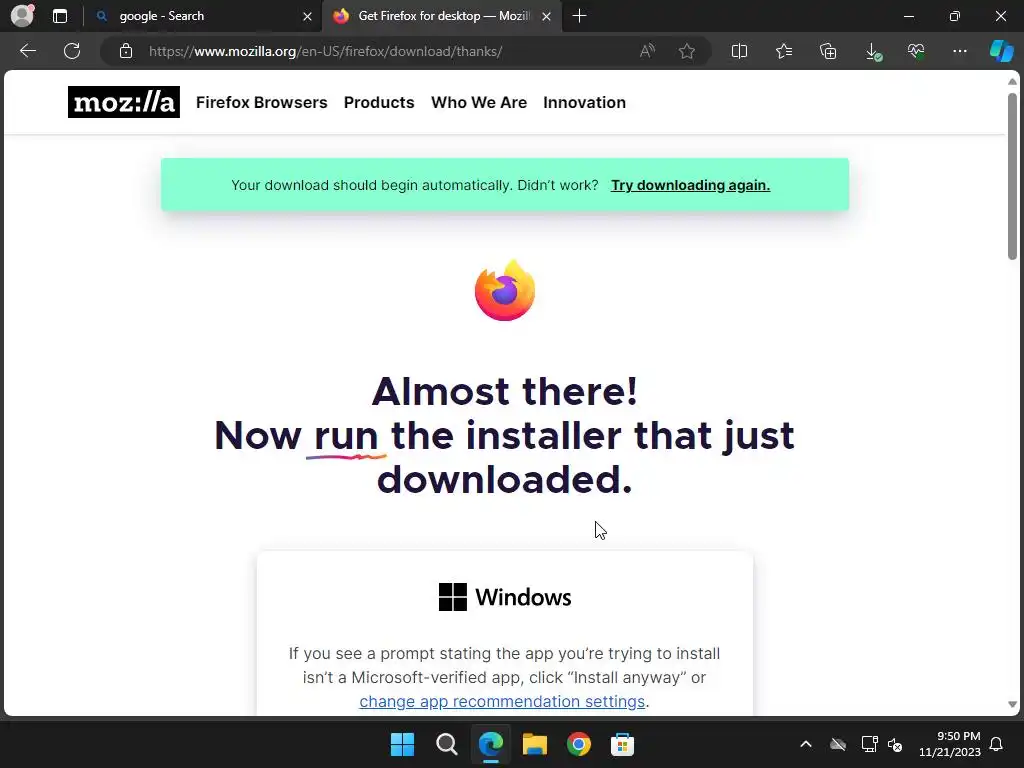1024x768 pixels.
Task: Open File Explorer from taskbar
Action: point(534,744)
